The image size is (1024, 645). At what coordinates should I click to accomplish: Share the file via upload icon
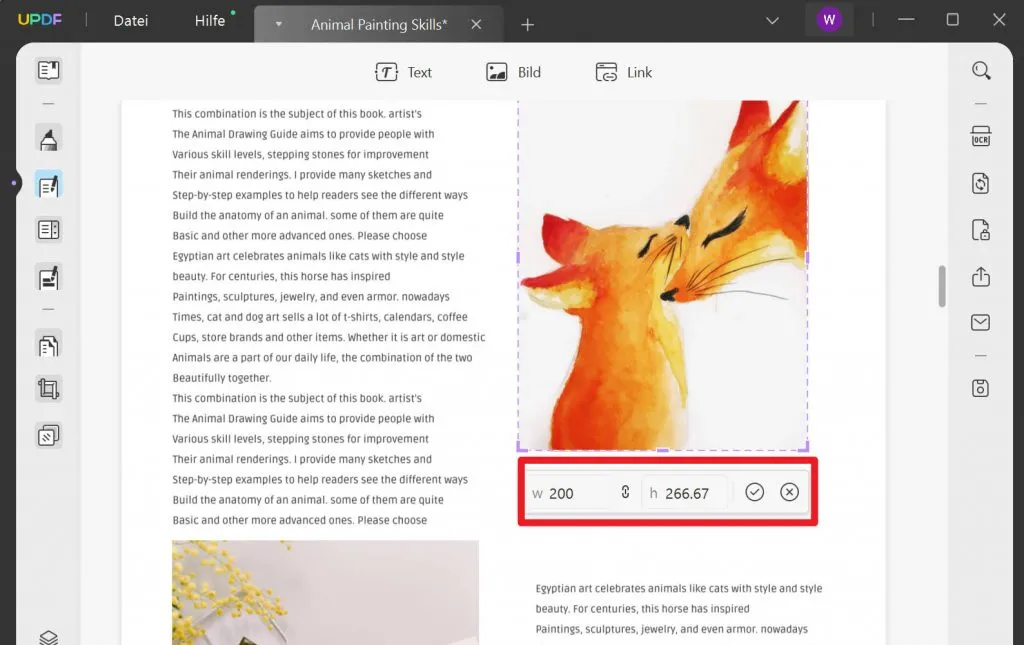coord(980,276)
